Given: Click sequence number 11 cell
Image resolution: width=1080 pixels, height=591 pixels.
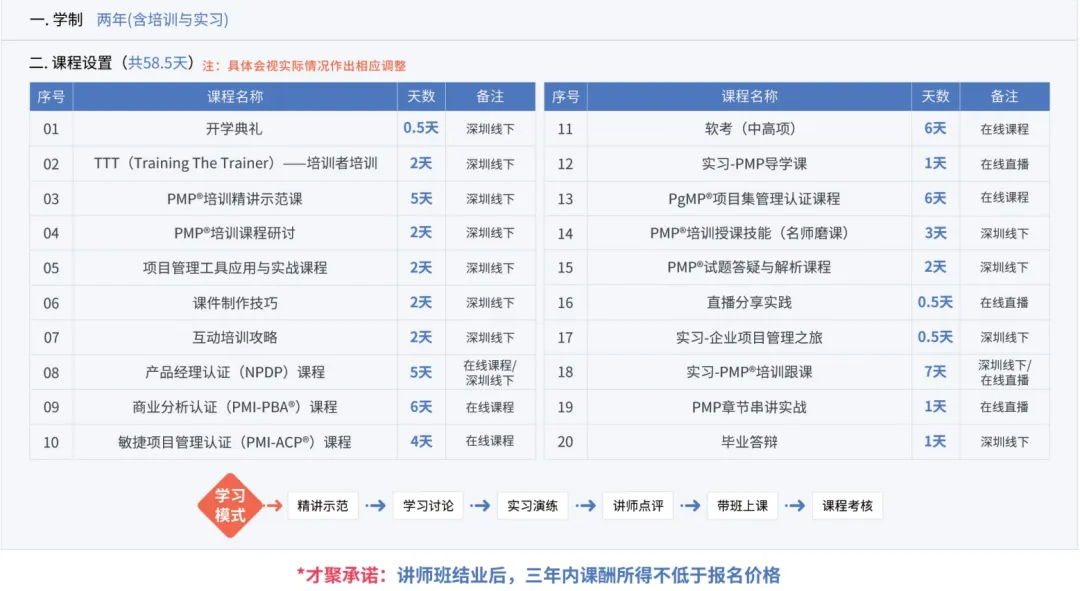Looking at the screenshot, I should pyautogui.click(x=565, y=129).
